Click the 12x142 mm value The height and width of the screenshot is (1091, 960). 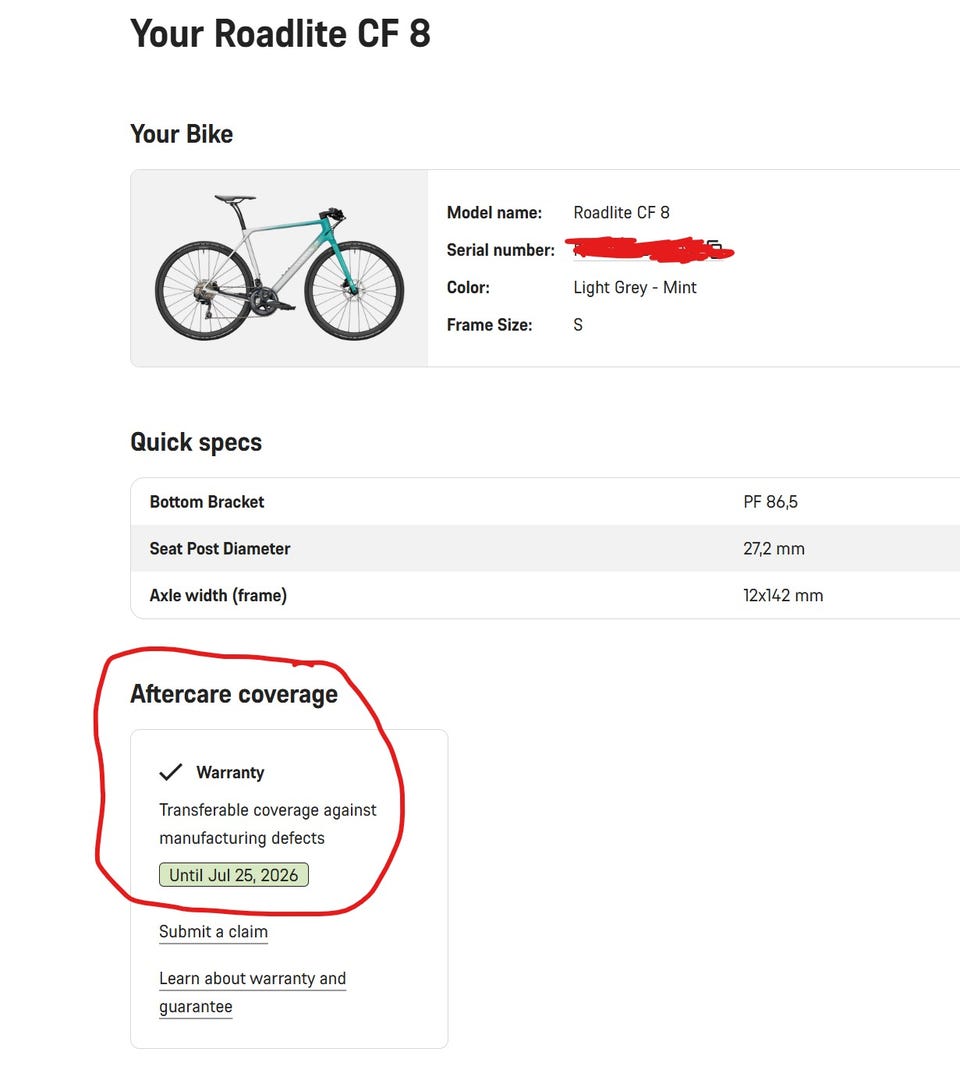(x=783, y=596)
